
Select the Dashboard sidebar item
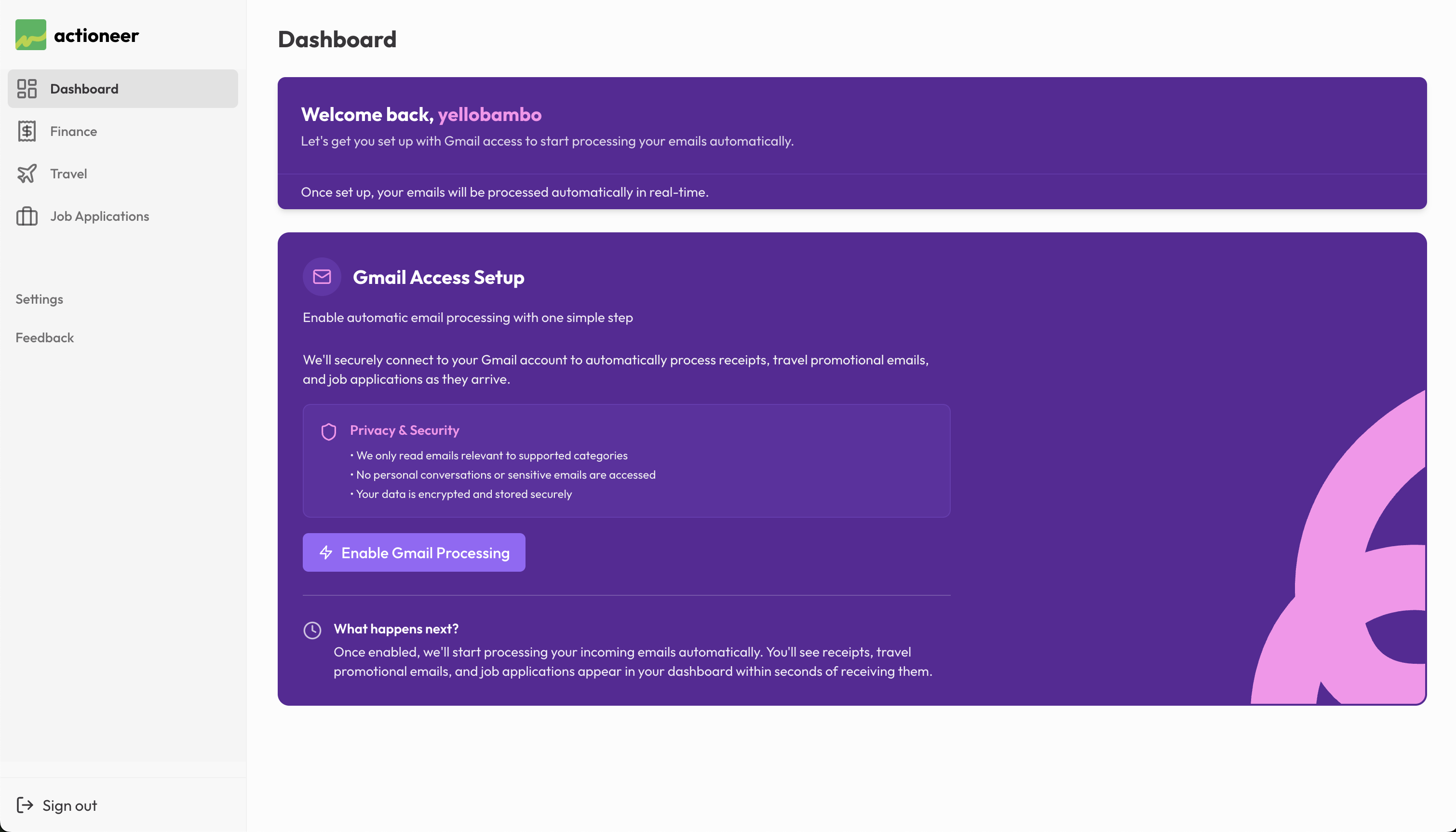pyautogui.click(x=84, y=89)
